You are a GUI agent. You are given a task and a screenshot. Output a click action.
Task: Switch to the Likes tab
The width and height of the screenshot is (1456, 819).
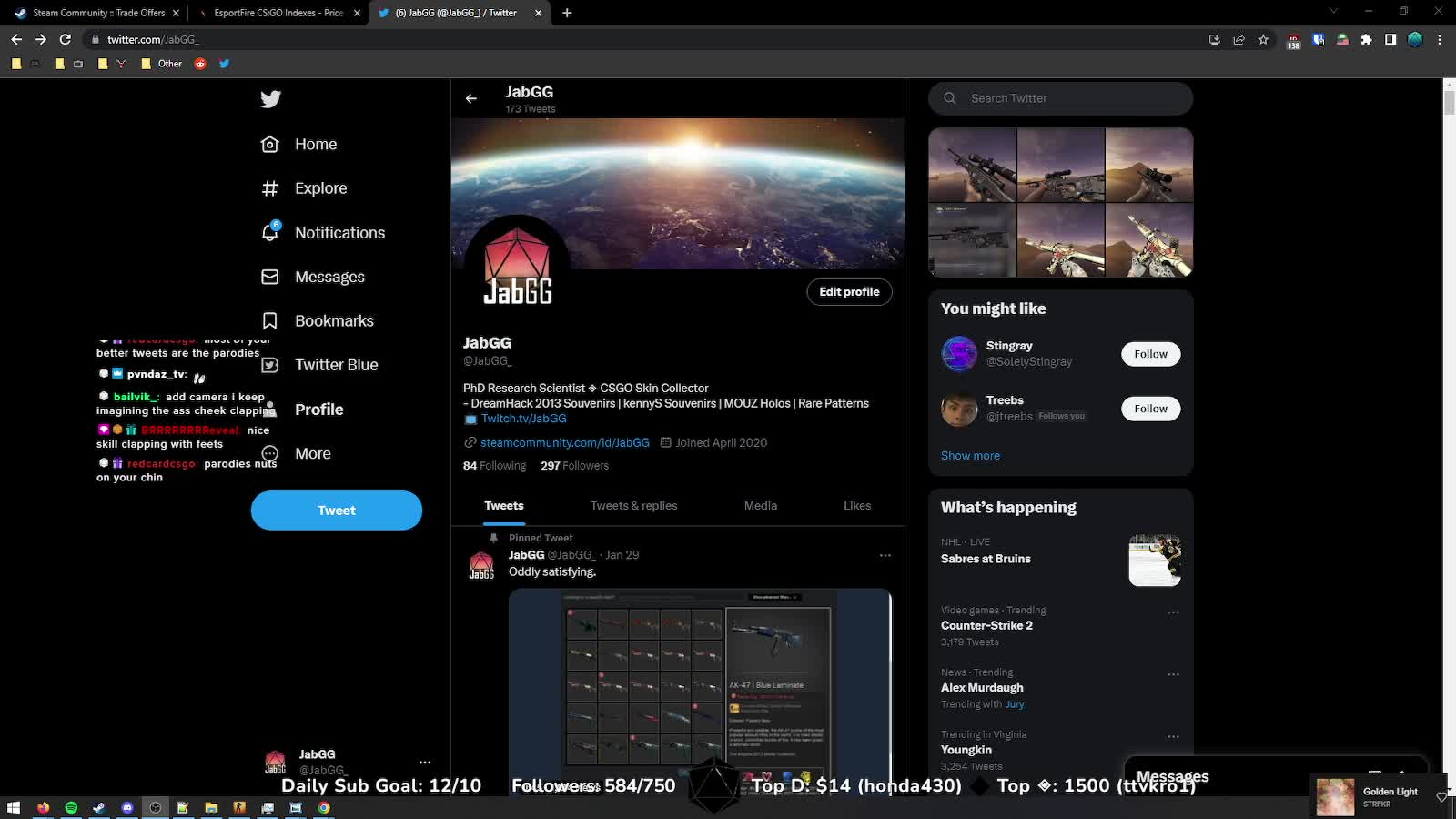[x=857, y=506]
